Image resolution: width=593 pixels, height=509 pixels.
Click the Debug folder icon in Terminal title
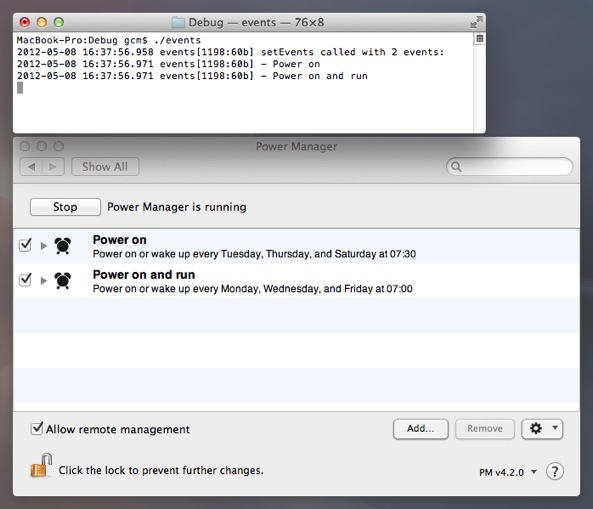point(178,22)
